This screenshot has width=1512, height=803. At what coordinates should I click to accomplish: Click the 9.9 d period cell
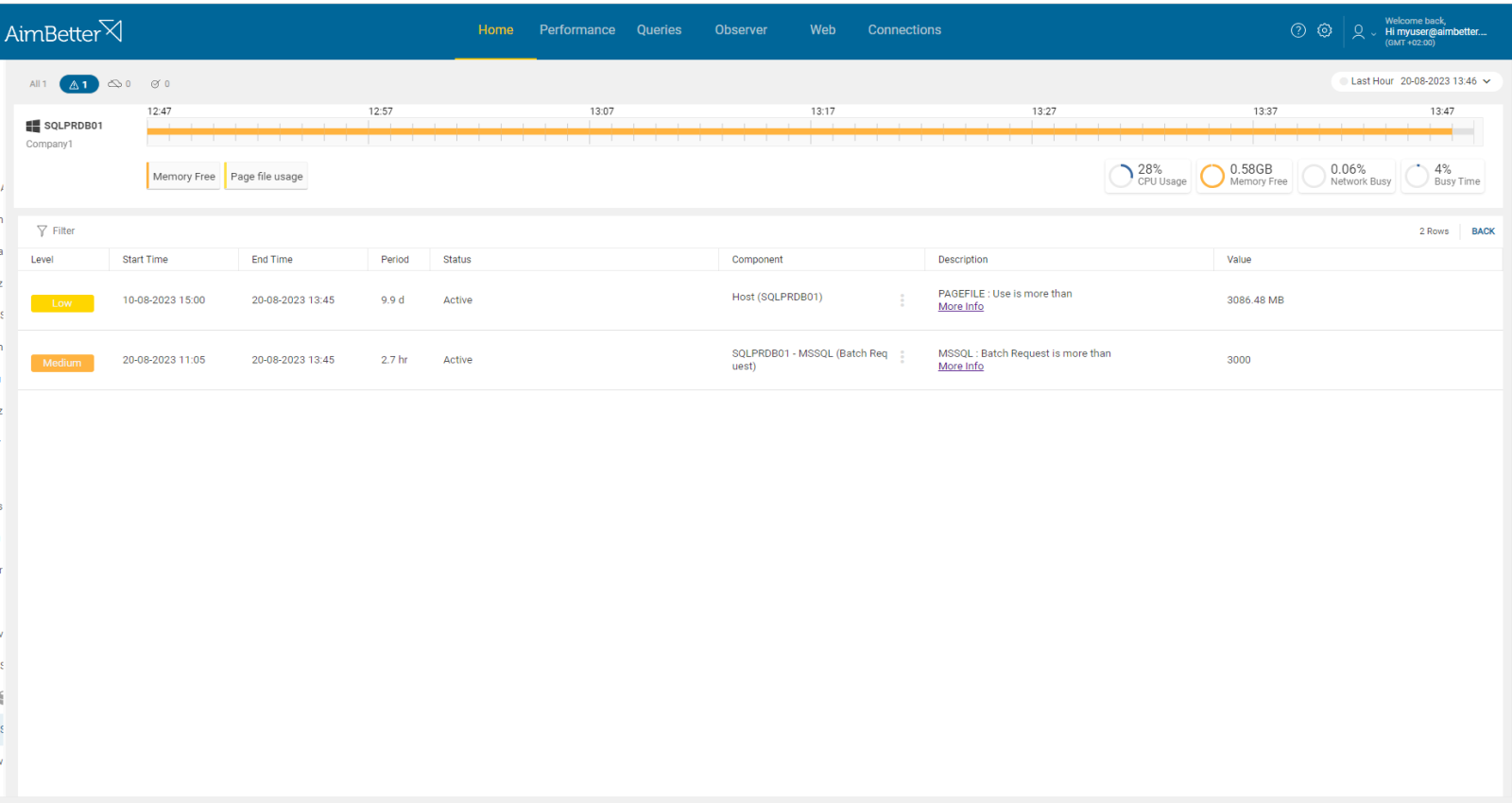[x=393, y=300]
